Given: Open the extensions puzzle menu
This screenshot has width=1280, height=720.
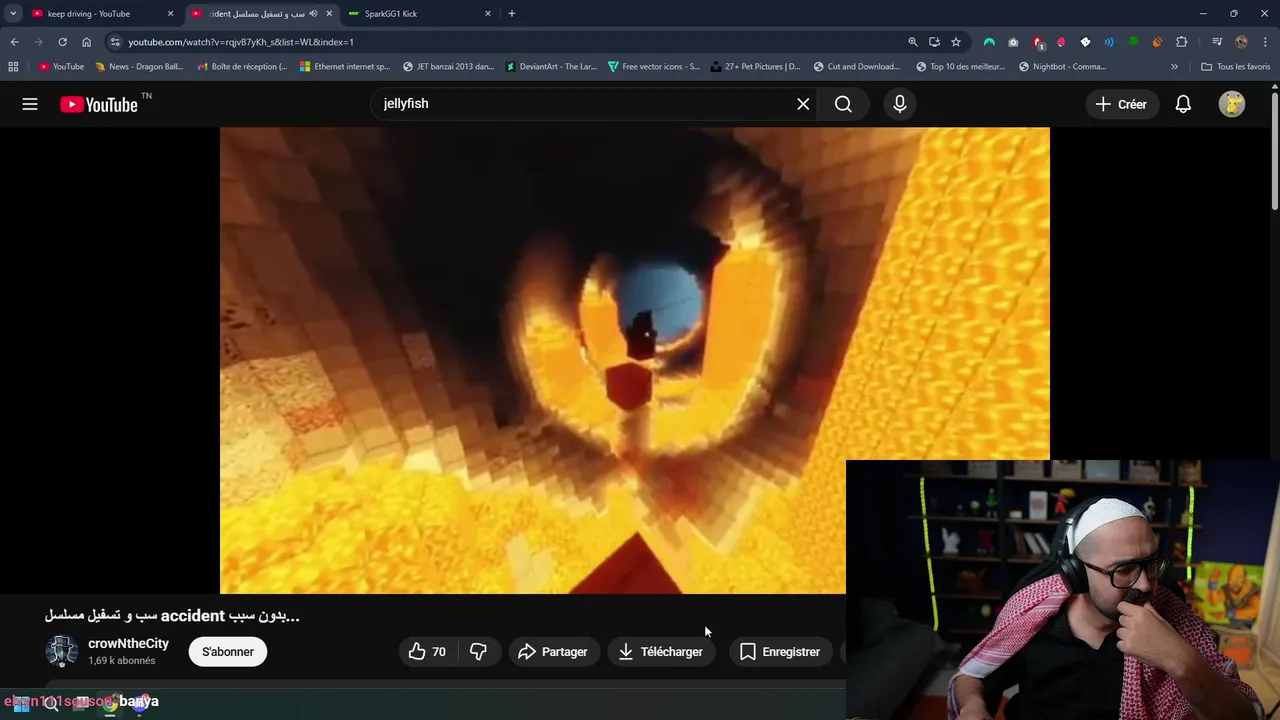Looking at the screenshot, I should point(1181,42).
